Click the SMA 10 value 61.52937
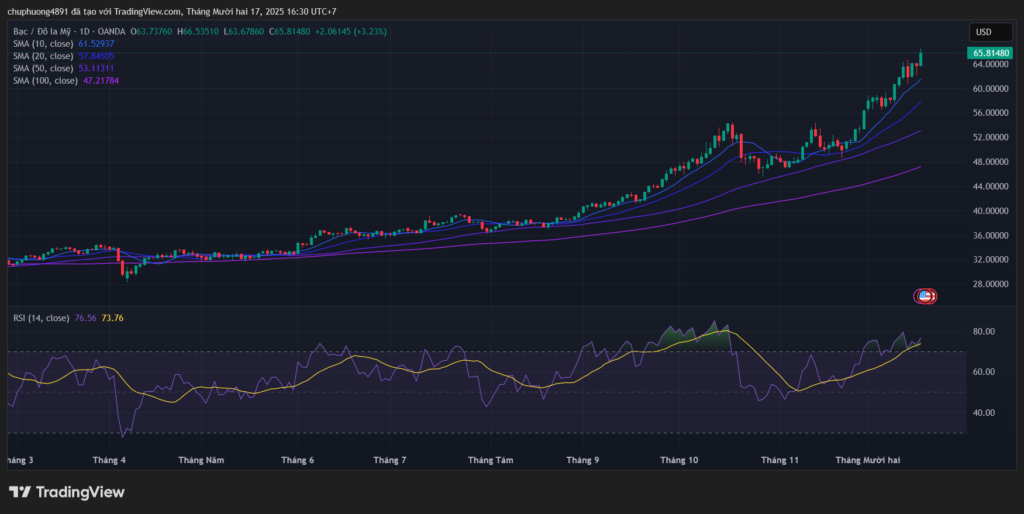The width and height of the screenshot is (1024, 514). click(96, 44)
